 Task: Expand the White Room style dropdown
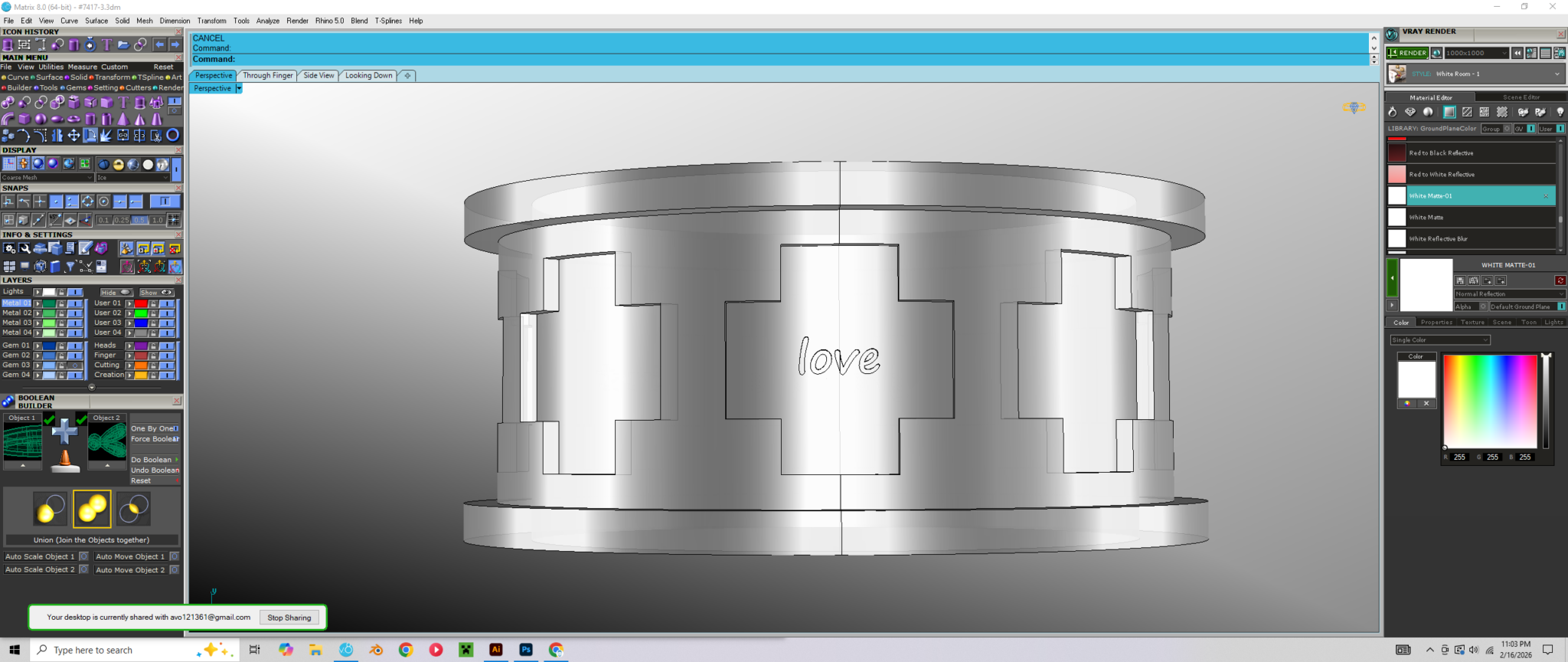1557,74
